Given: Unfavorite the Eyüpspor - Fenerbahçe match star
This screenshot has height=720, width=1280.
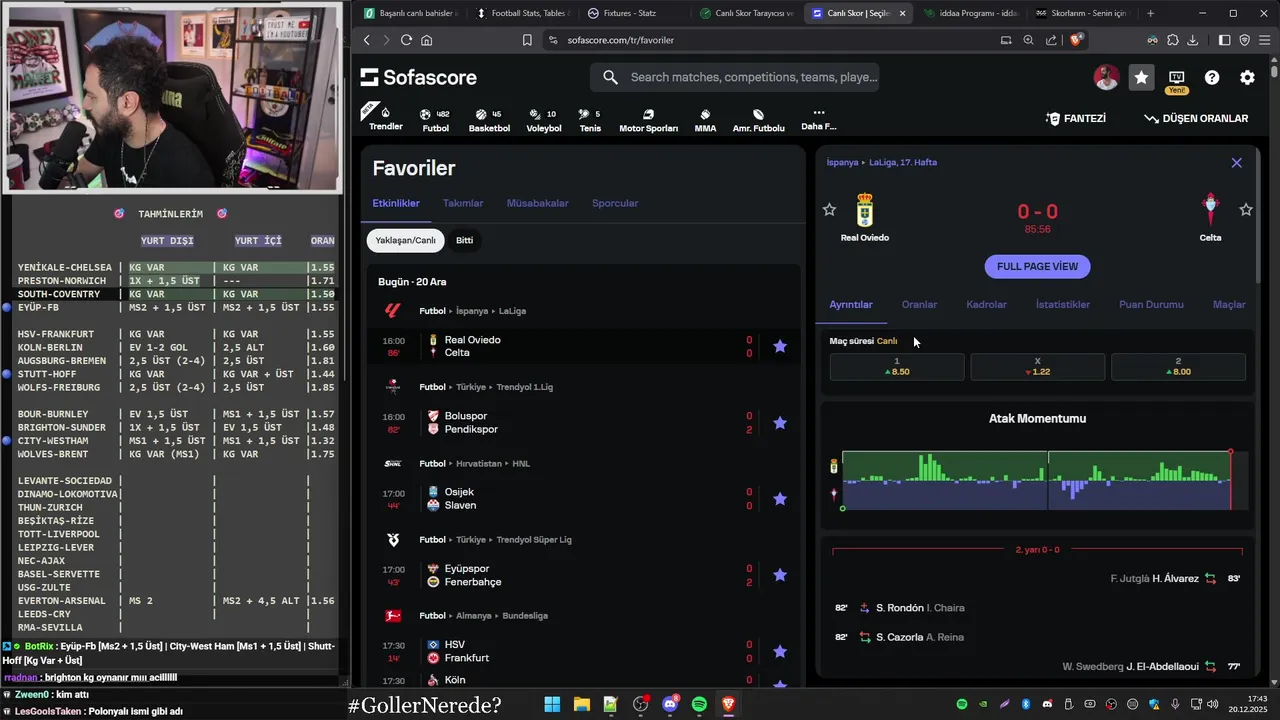Looking at the screenshot, I should 780,575.
